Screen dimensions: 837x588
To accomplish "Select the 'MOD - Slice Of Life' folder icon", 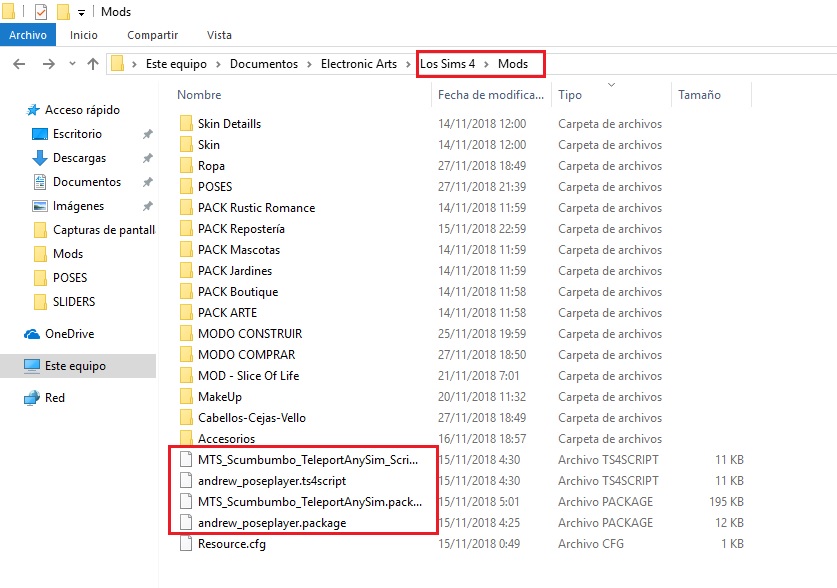I will point(186,376).
